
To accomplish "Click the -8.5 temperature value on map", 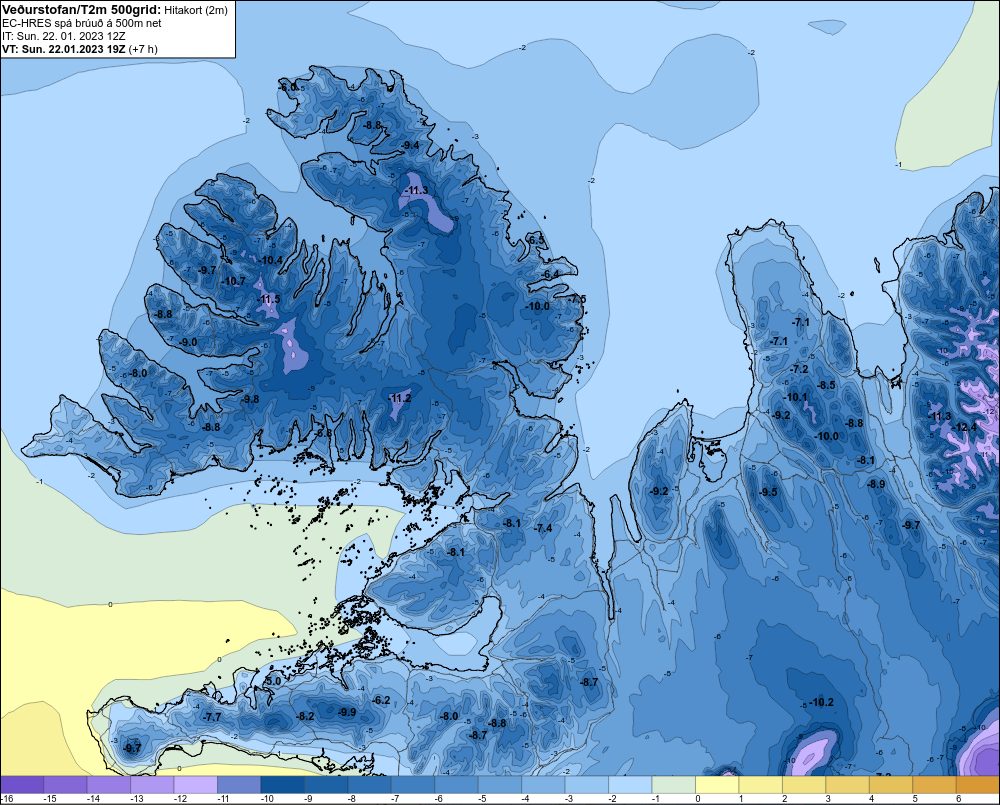I will click(x=827, y=385).
